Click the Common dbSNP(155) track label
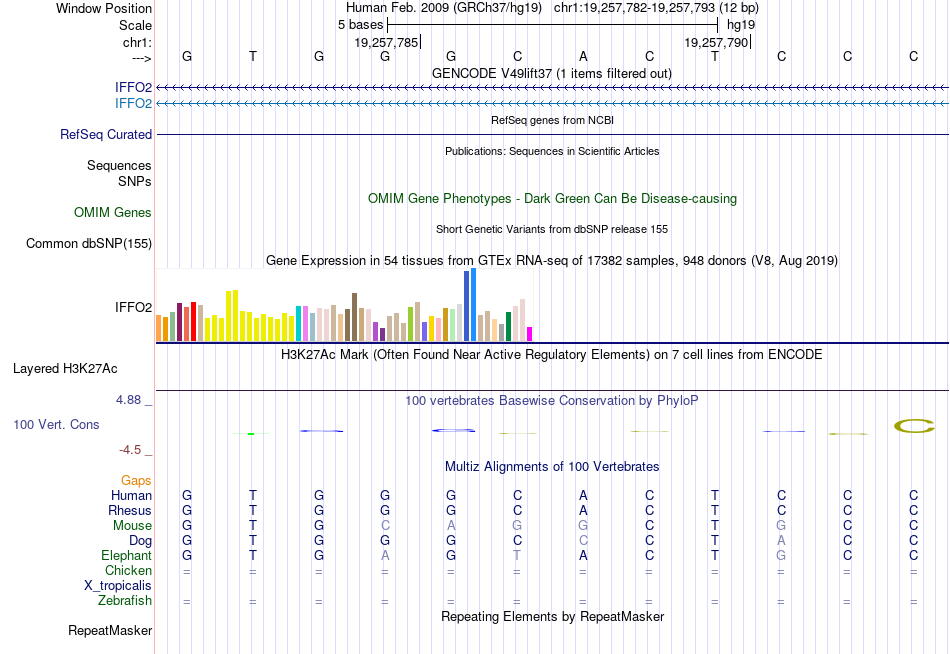Image resolution: width=950 pixels, height=654 pixels. coord(88,244)
